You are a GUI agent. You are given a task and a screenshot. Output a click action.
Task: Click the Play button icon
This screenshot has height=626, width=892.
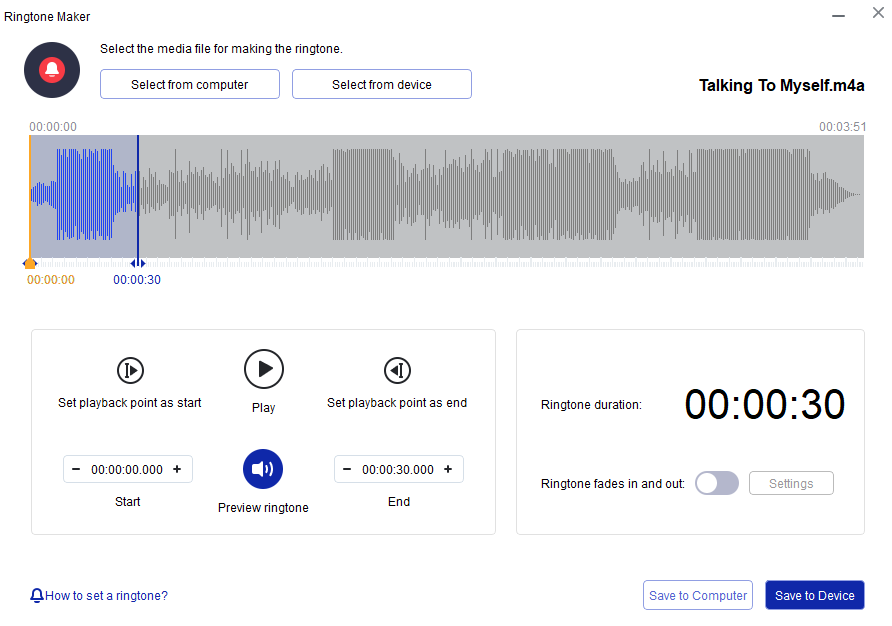click(264, 369)
